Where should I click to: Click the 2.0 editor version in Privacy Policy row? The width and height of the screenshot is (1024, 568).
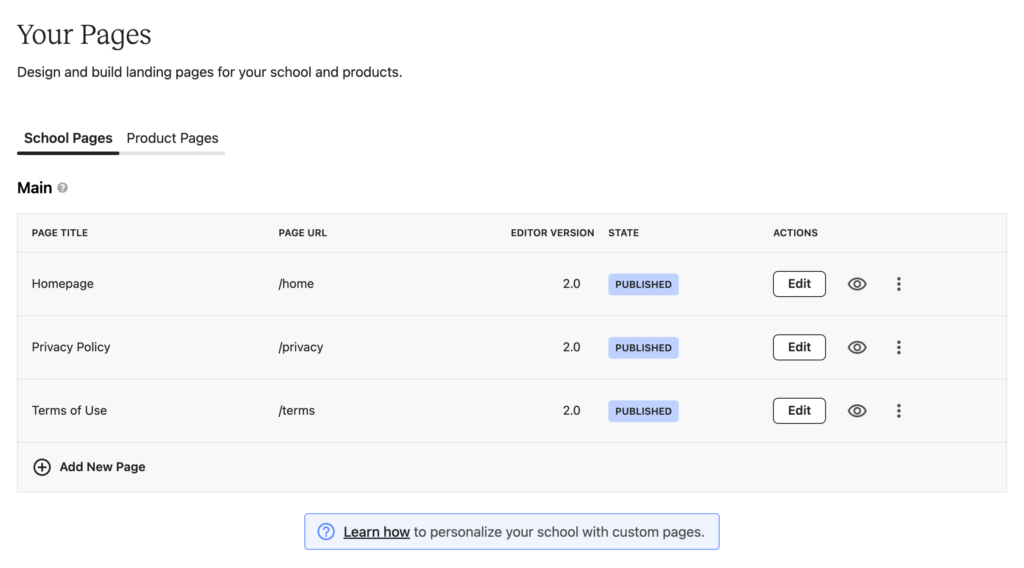point(571,347)
